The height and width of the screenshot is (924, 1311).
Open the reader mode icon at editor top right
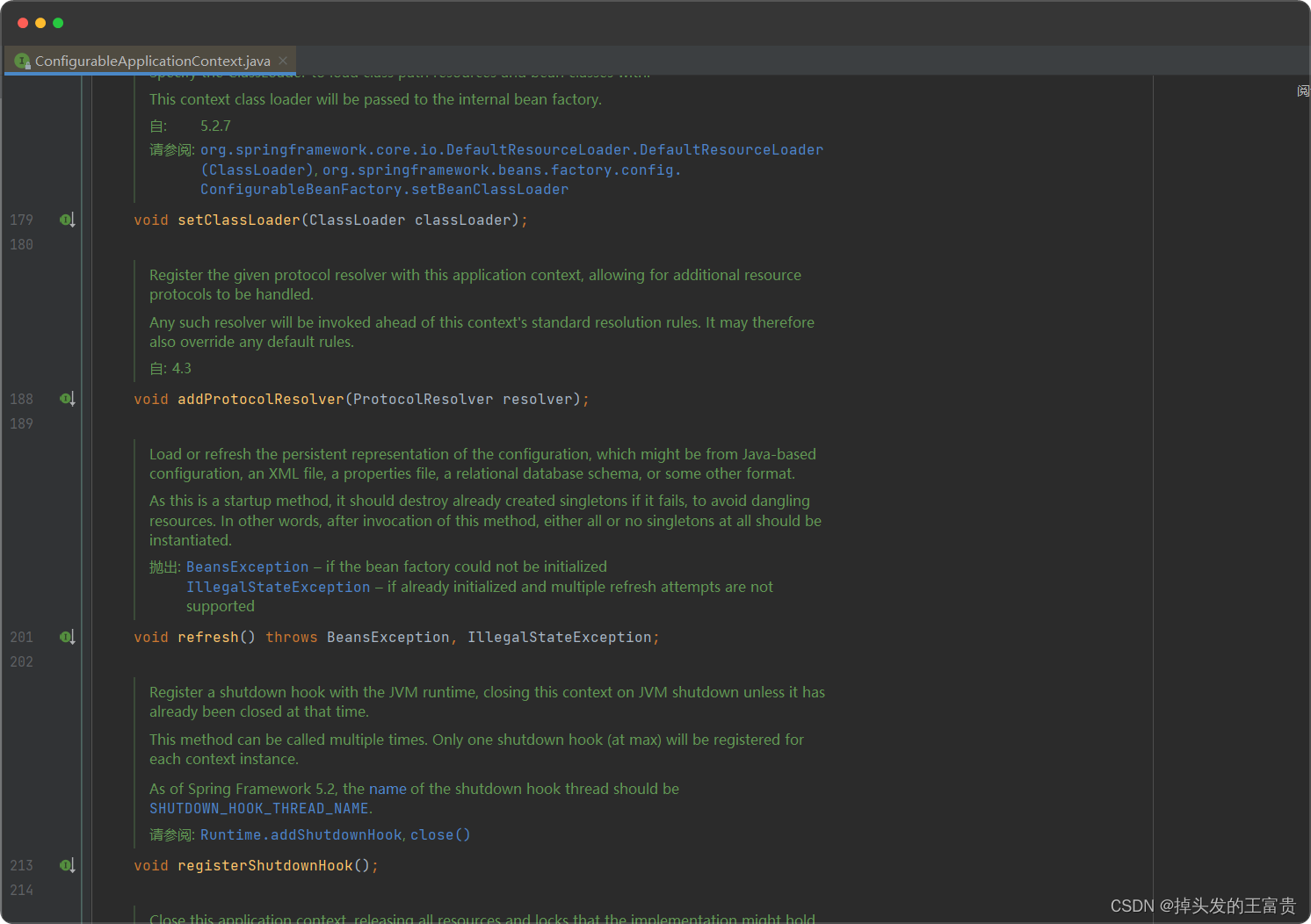(x=1303, y=90)
